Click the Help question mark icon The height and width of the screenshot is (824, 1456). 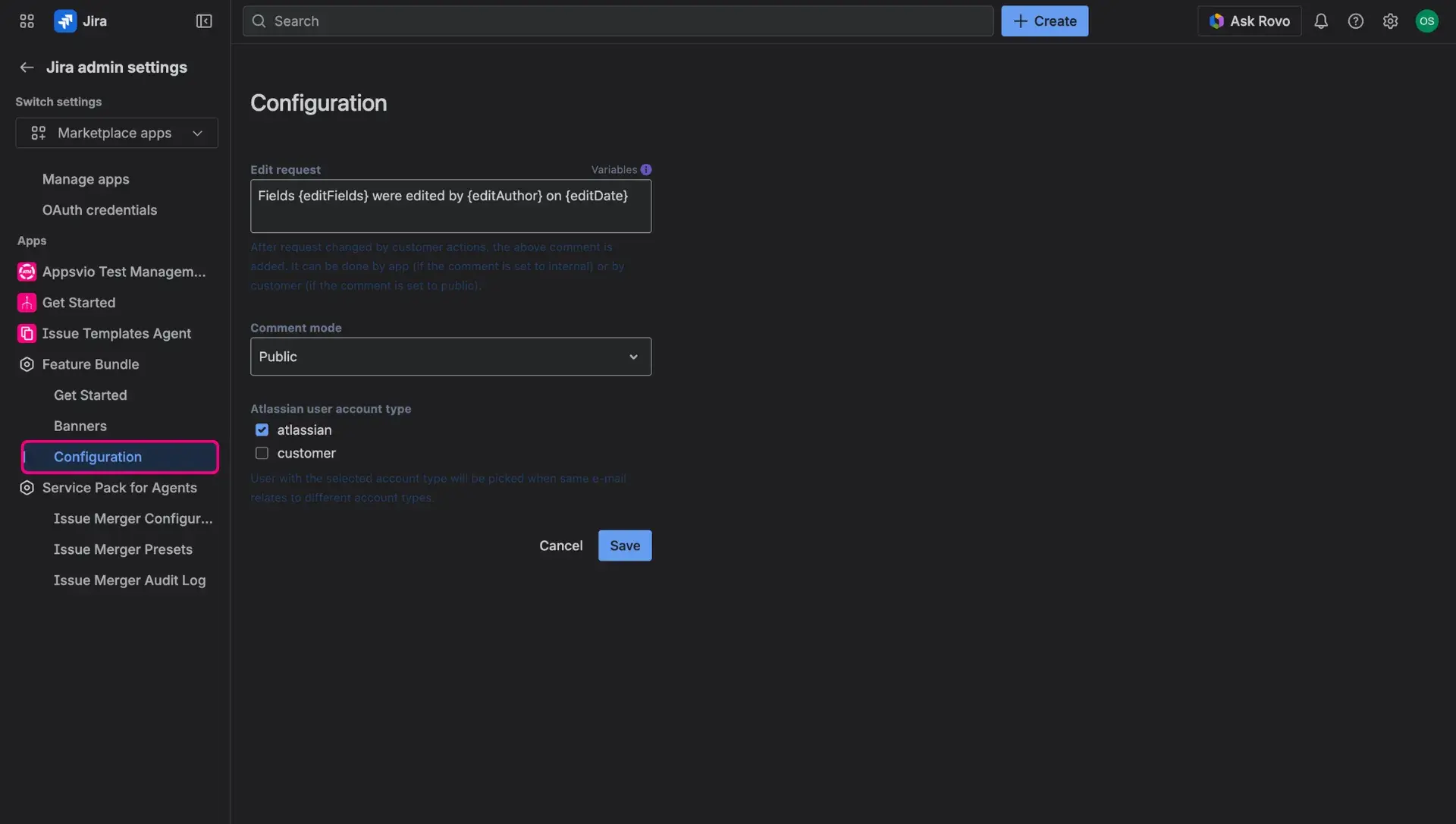[x=1357, y=20]
